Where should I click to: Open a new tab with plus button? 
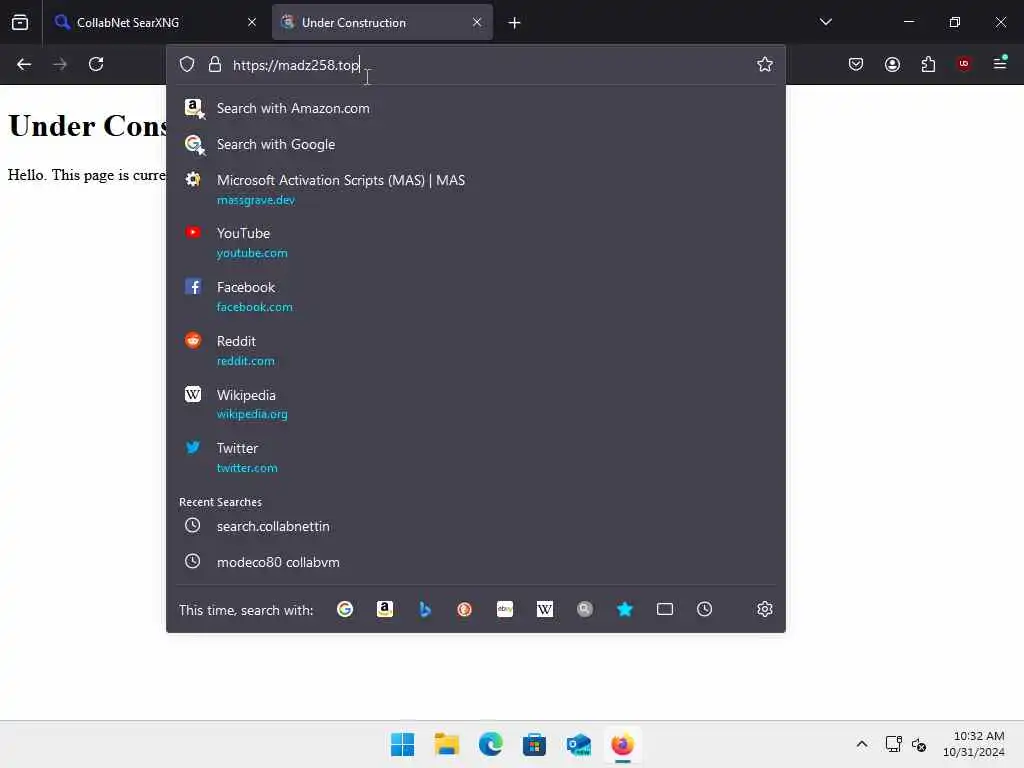tap(515, 23)
